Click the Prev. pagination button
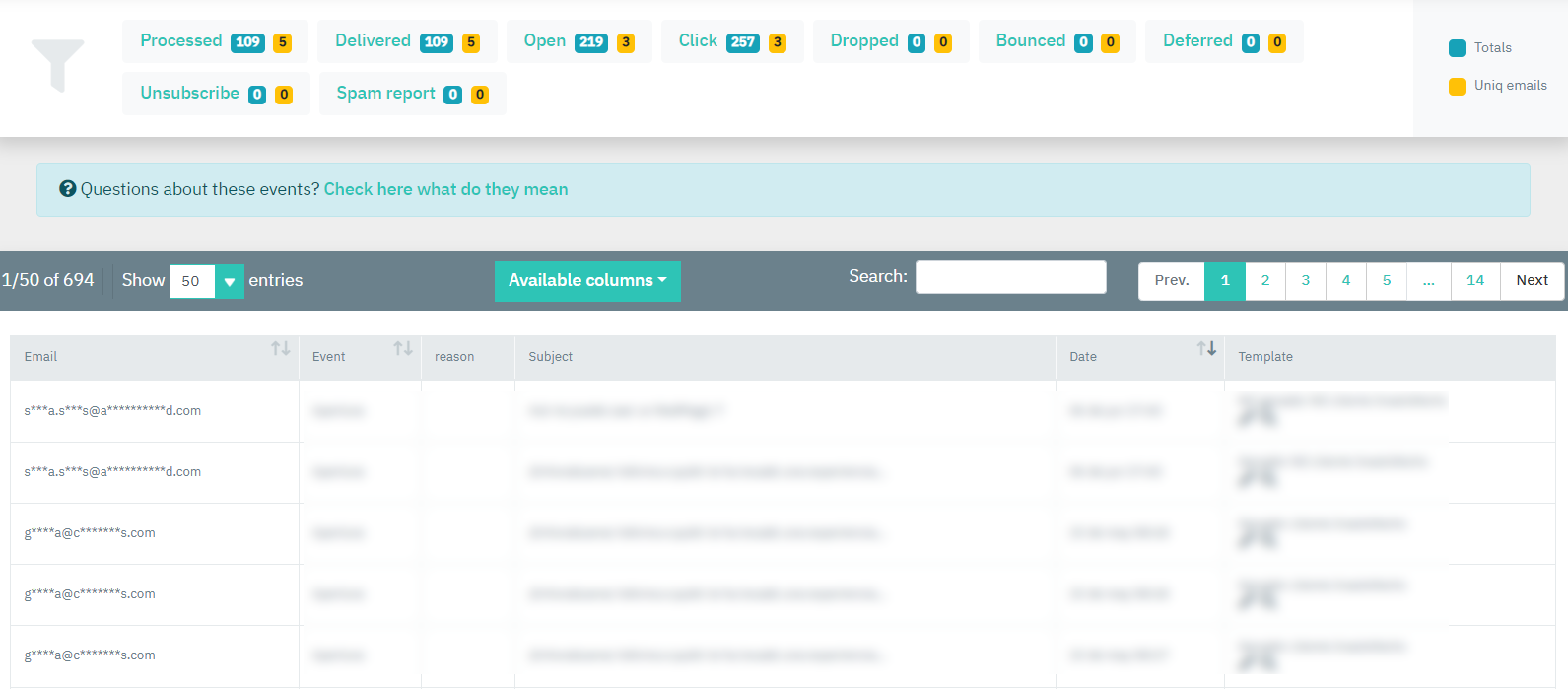This screenshot has width=1568, height=689. (x=1171, y=281)
